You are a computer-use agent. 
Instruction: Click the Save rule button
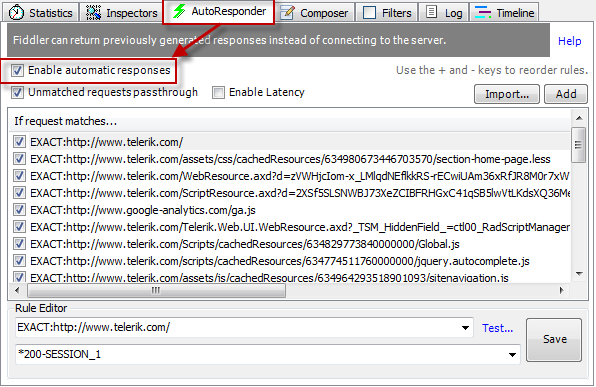[x=554, y=339]
